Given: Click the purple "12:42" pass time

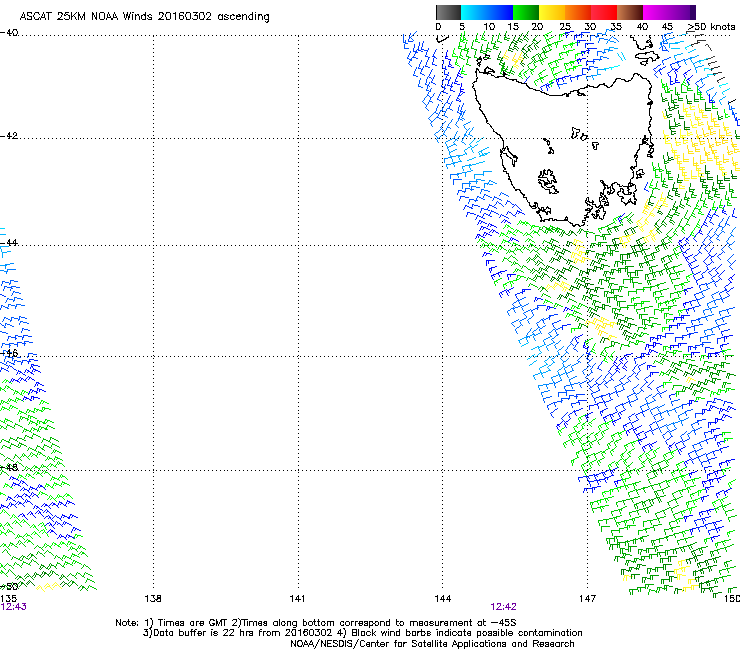Looking at the screenshot, I should point(504,607).
